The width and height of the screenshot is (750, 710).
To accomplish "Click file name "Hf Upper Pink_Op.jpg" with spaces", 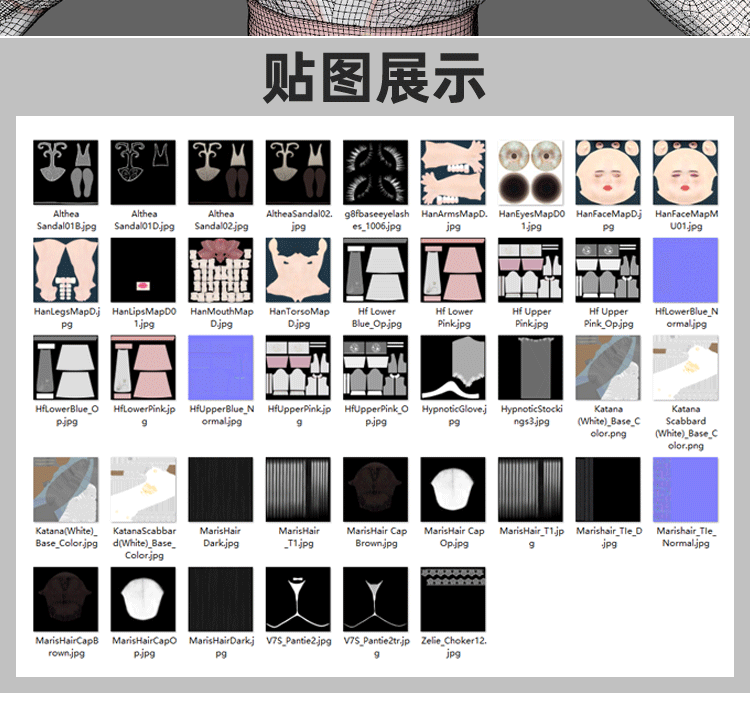I will [x=608, y=318].
